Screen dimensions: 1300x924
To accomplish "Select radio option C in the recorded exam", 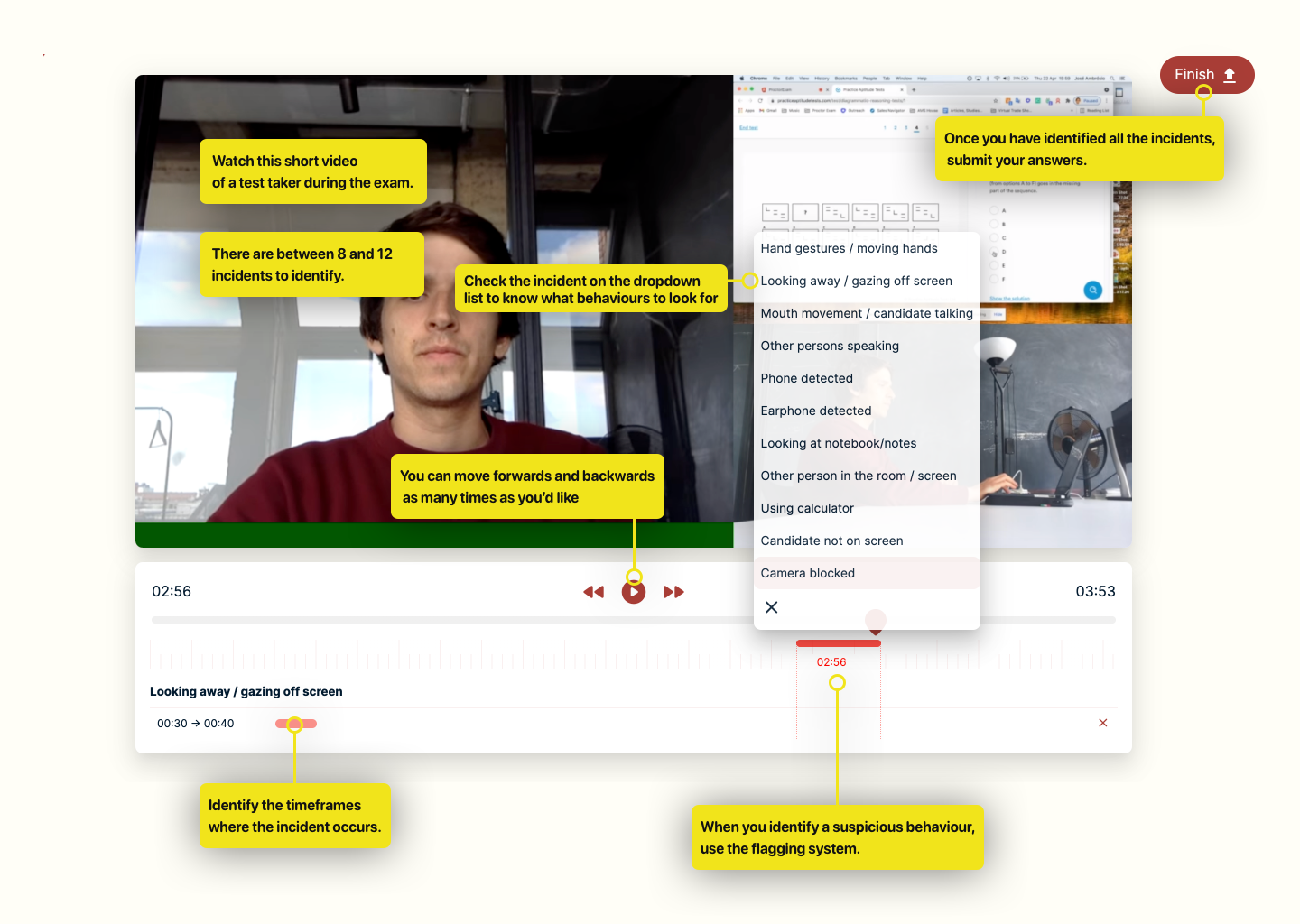I will (994, 238).
